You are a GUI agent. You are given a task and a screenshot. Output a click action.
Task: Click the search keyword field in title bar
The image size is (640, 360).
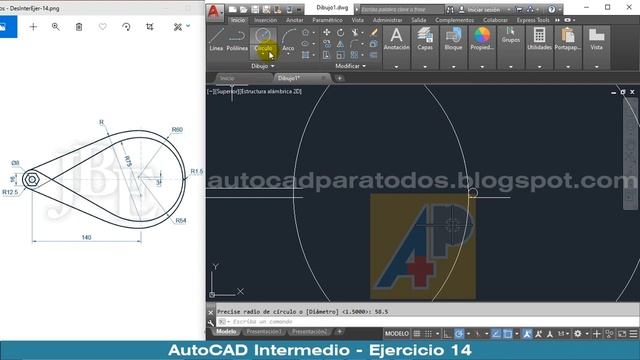click(401, 9)
